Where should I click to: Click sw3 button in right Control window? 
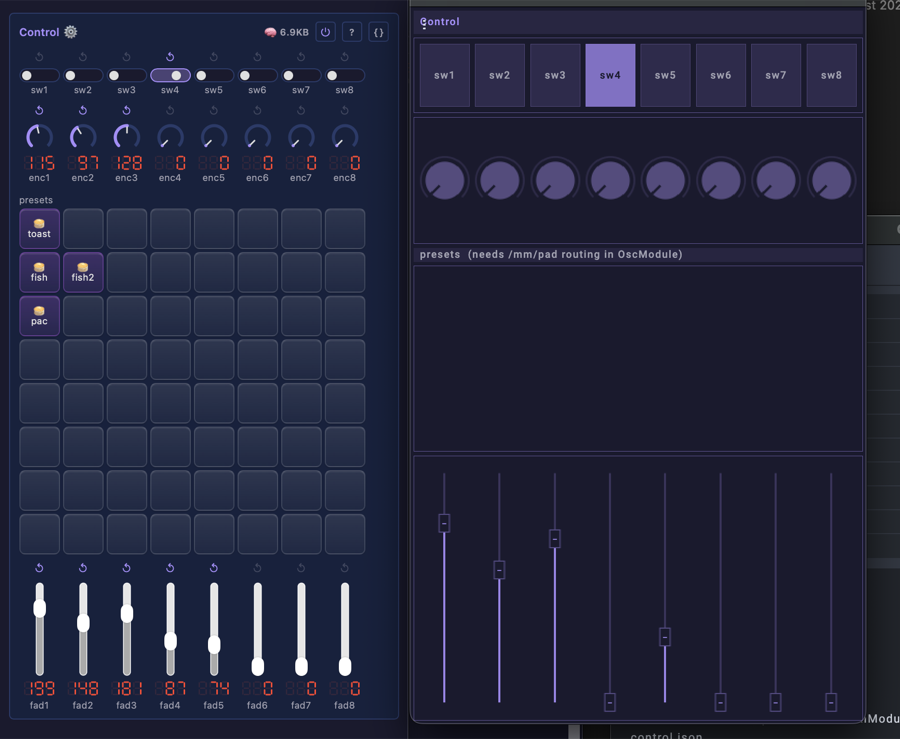tap(555, 75)
